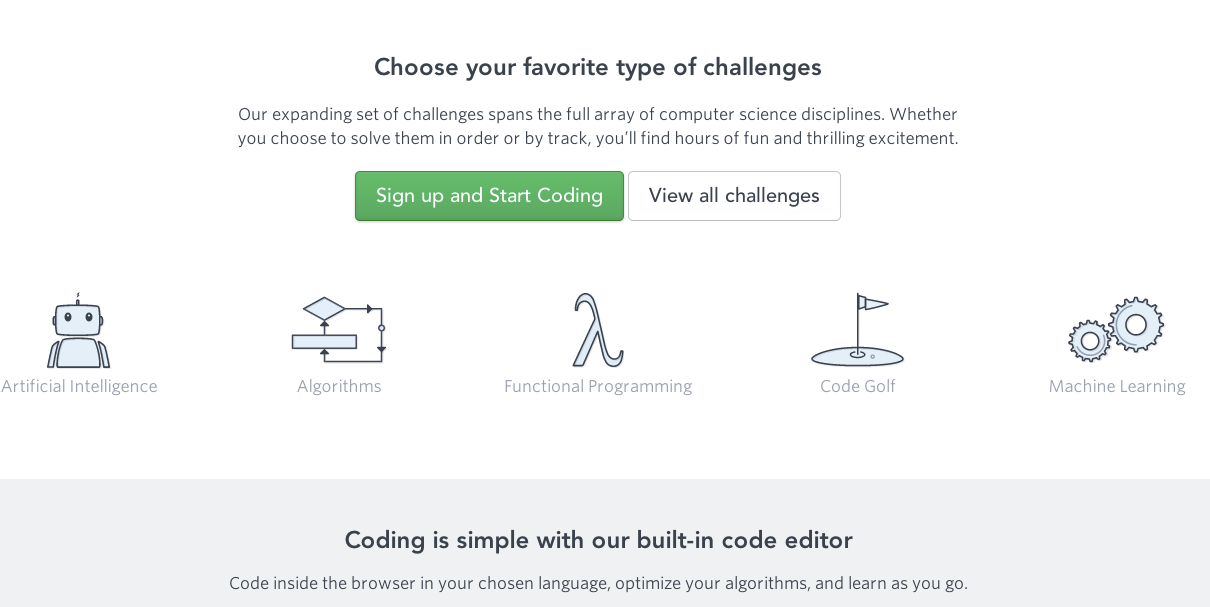
Task: Click the Code inside the browser description text
Action: pos(598,583)
